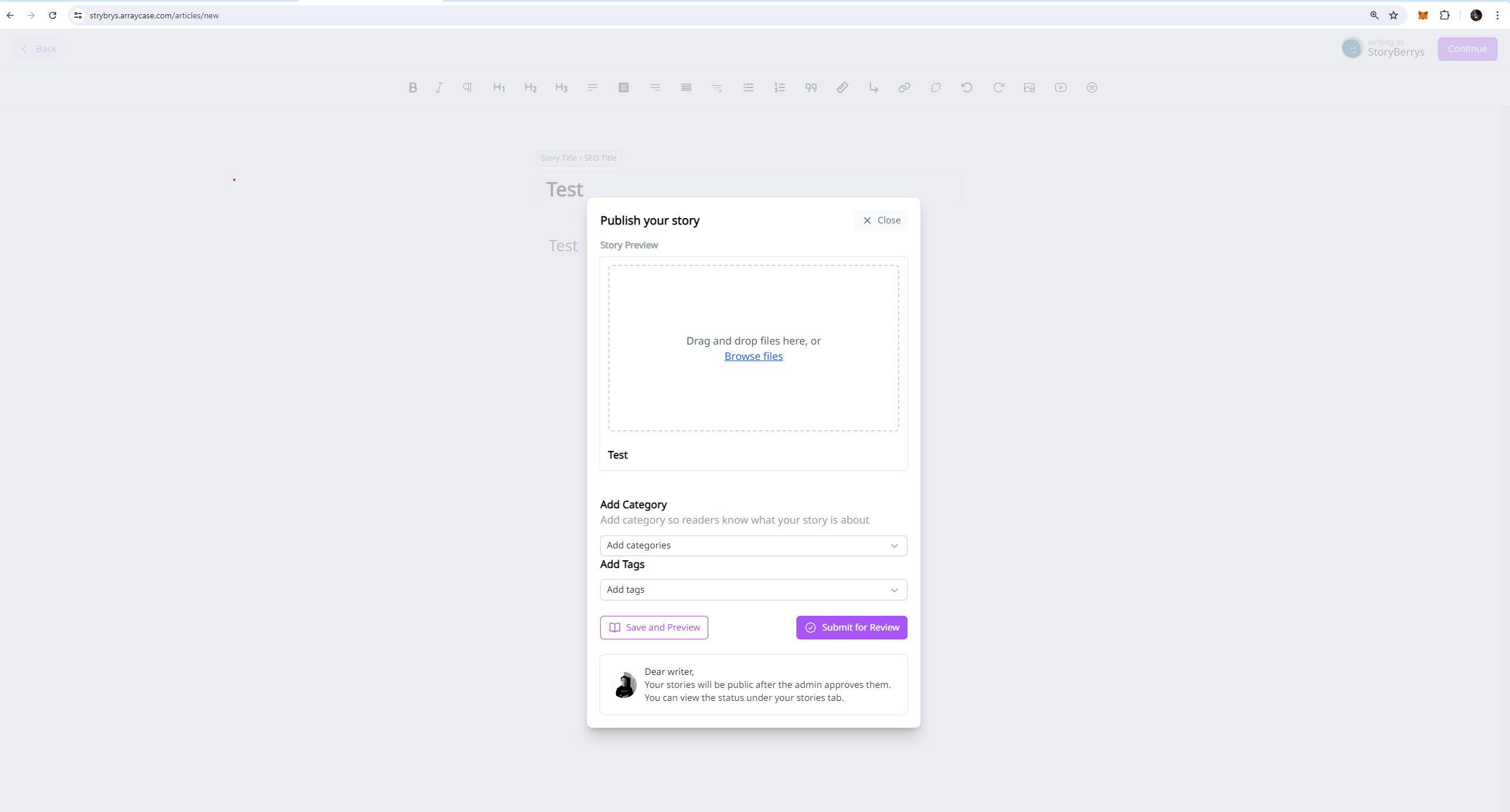Insert a bulleted list
Screen dimensions: 1510x812
[748, 87]
